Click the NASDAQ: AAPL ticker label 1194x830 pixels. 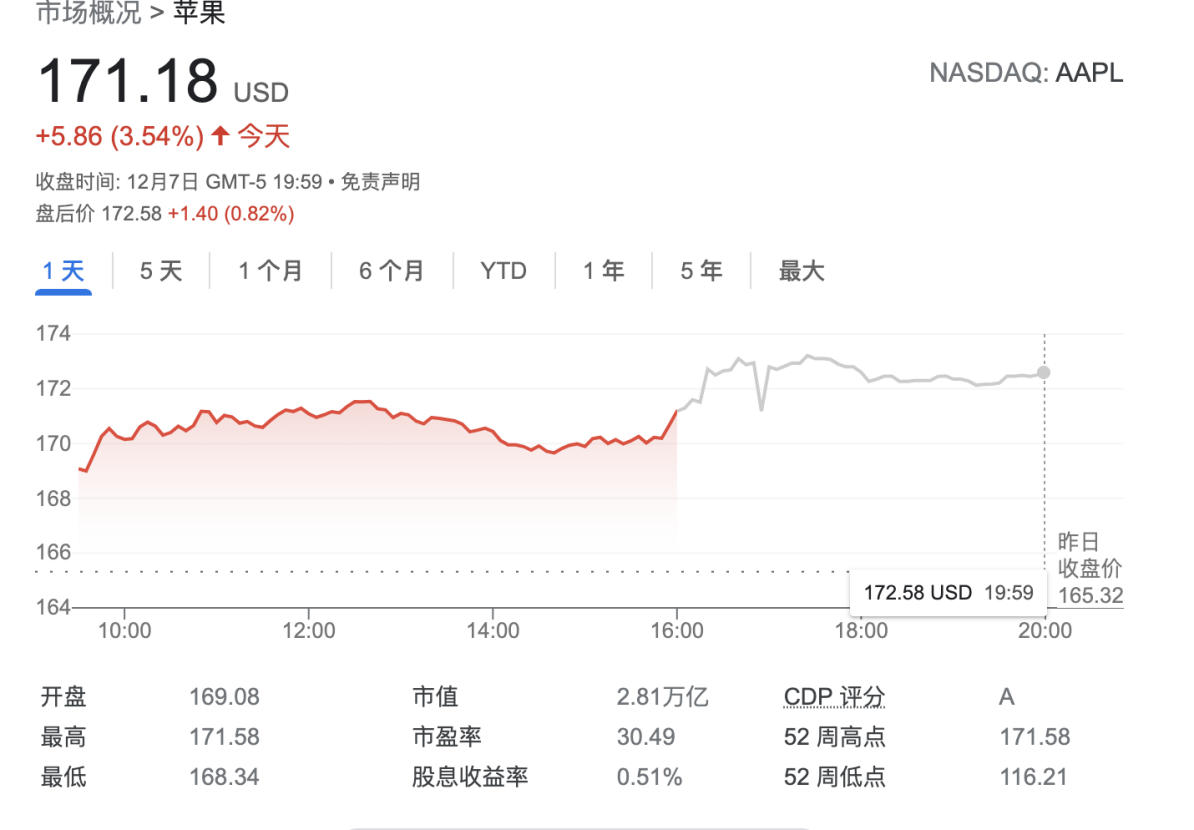pyautogui.click(x=1026, y=73)
